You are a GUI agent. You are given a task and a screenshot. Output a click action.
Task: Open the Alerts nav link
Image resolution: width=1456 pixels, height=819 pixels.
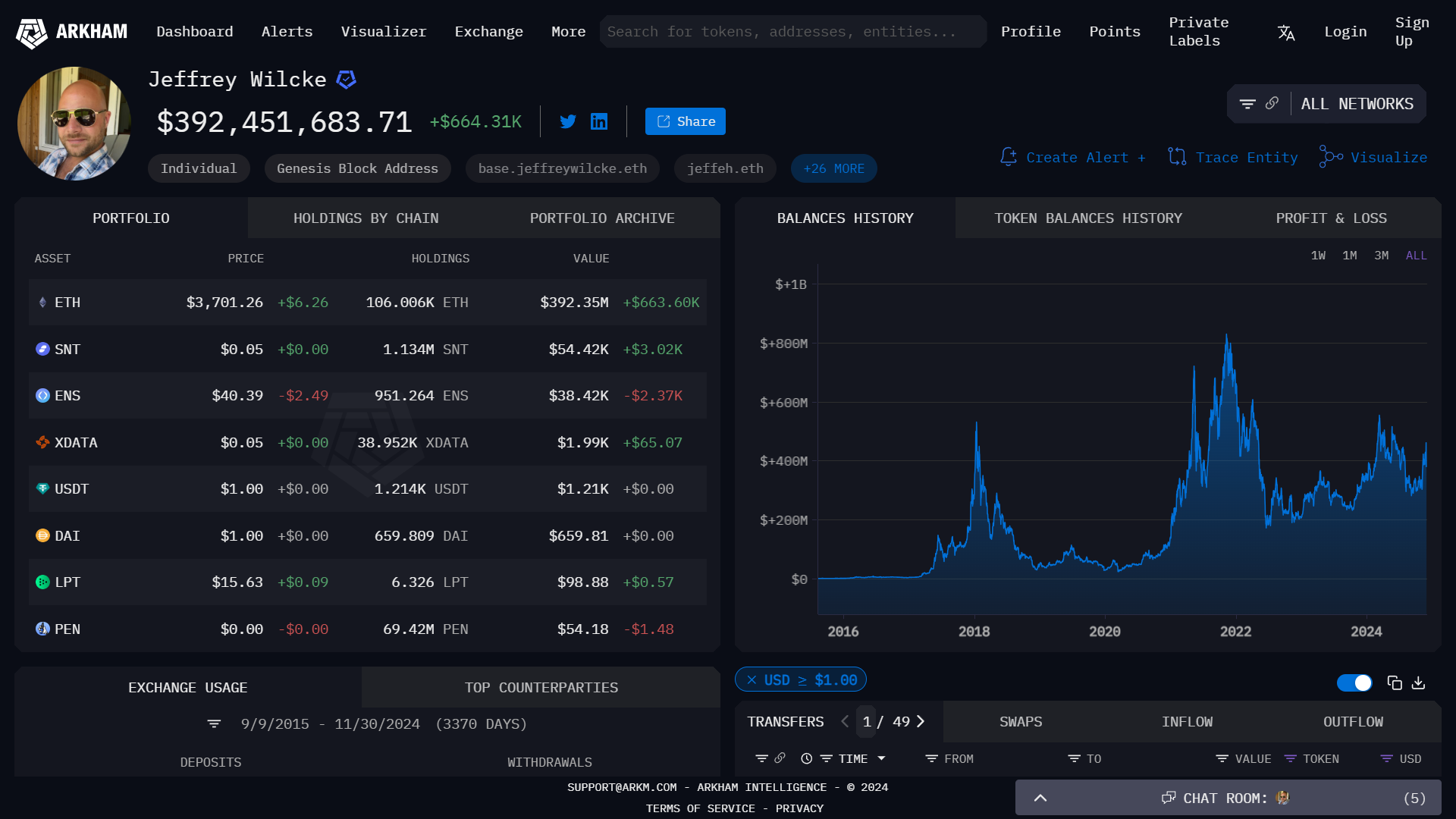tap(287, 32)
